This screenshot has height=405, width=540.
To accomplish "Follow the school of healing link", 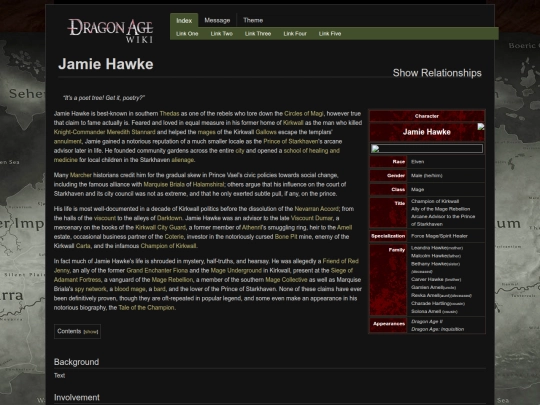I will click(312, 150).
